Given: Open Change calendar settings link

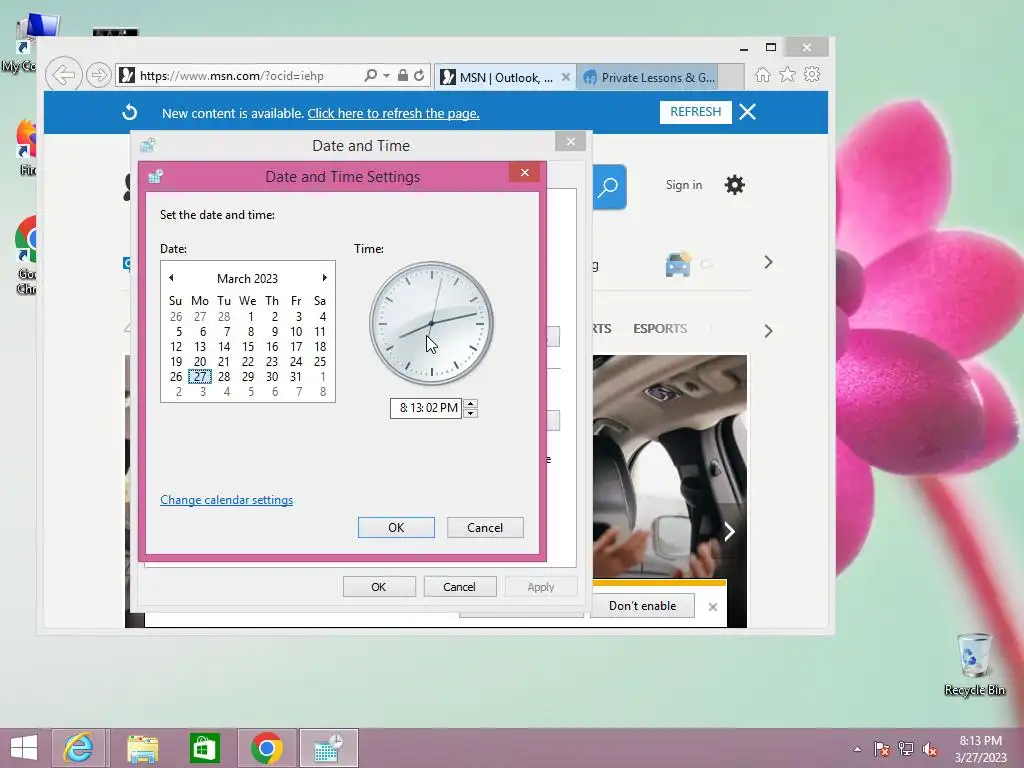Looking at the screenshot, I should pyautogui.click(x=227, y=500).
